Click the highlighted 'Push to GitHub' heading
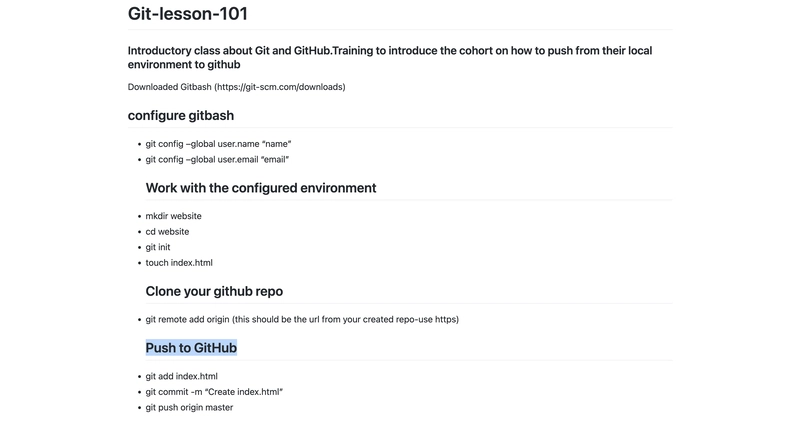Viewport: 800px width, 426px height. tap(191, 348)
